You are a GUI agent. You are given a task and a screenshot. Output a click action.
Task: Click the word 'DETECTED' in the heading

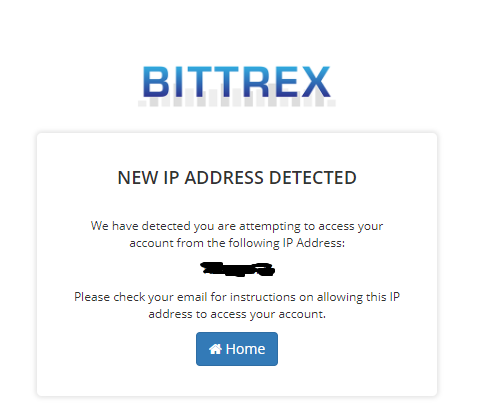[313, 177]
